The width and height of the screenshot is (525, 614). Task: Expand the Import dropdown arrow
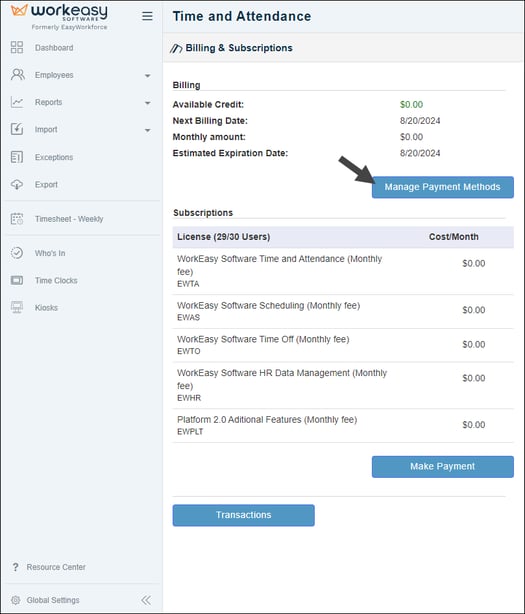click(x=148, y=130)
